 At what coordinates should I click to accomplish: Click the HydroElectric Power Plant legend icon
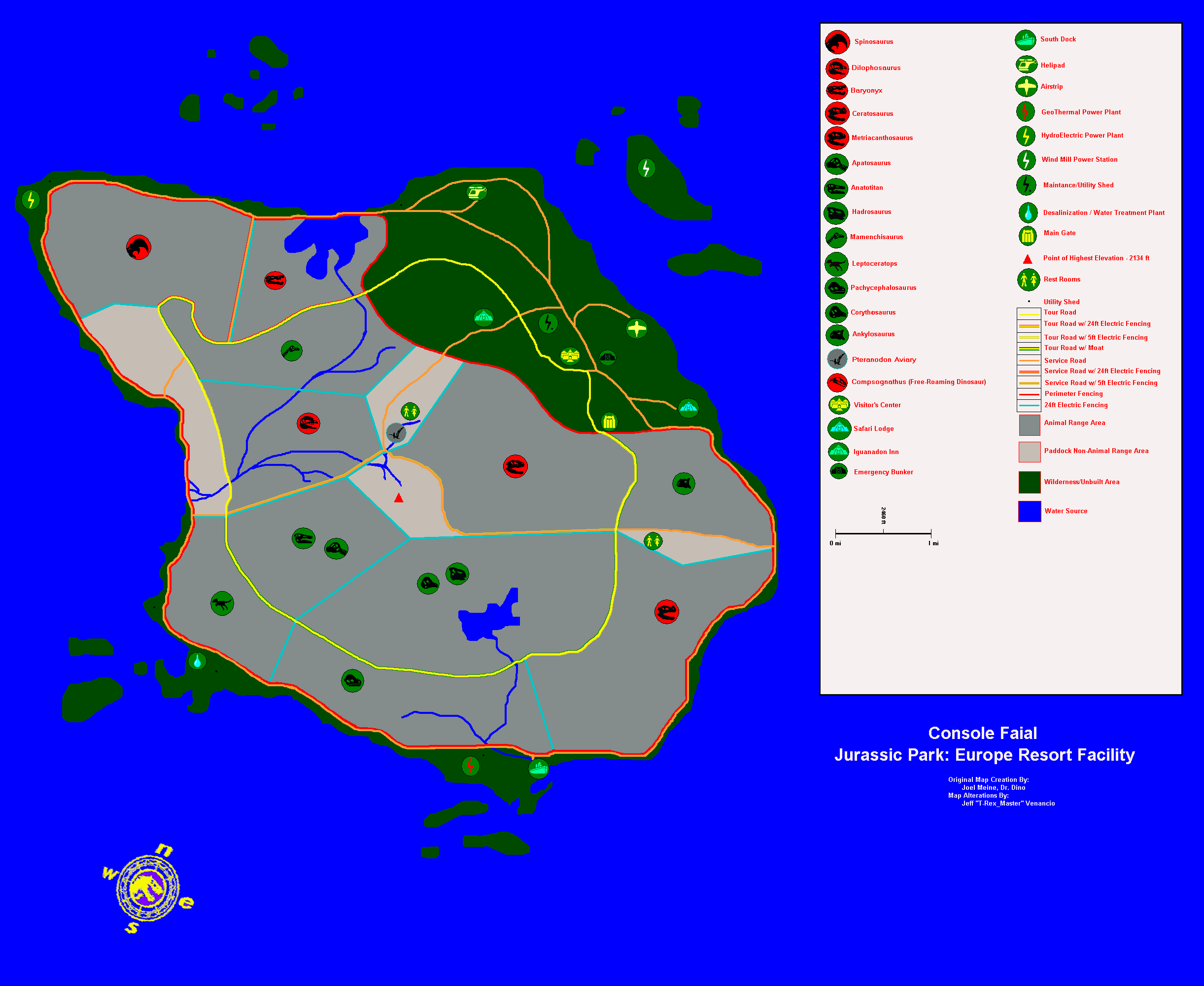[x=1025, y=136]
